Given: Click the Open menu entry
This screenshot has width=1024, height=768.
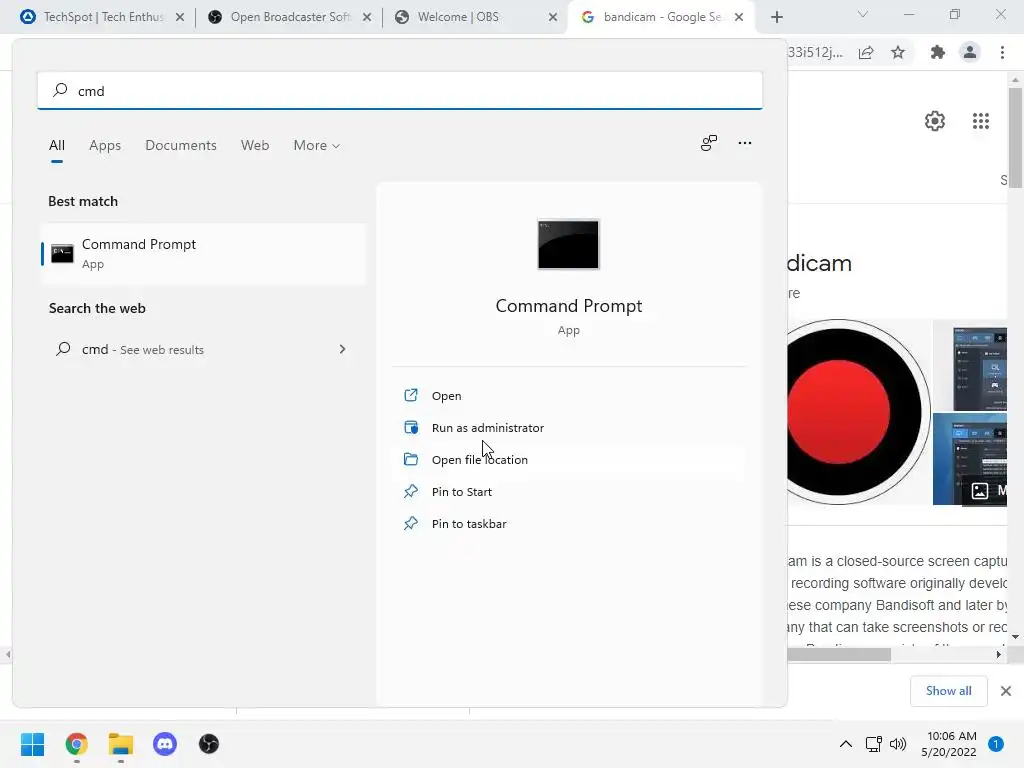Looking at the screenshot, I should coord(568,395).
